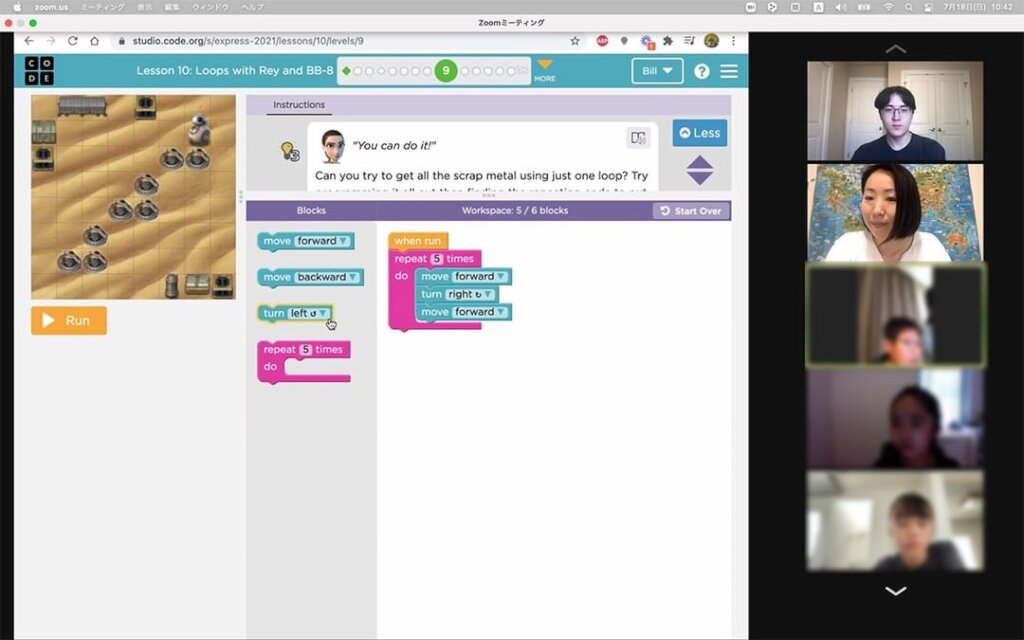Image resolution: width=1024 pixels, height=640 pixels.
Task: Click the Workspace: 5 / 6 blocks label
Action: click(x=515, y=210)
